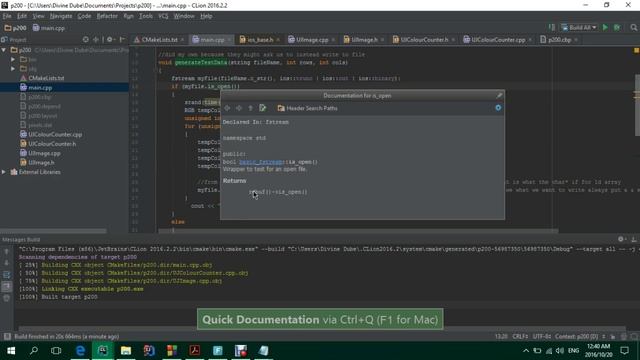Click Previous Message up arrow in Messages panel
The image size is (640, 360).
(7, 251)
